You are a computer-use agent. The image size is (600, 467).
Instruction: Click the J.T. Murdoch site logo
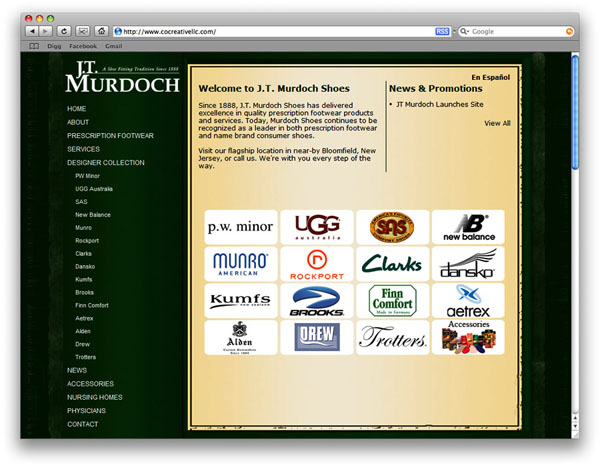tap(122, 77)
